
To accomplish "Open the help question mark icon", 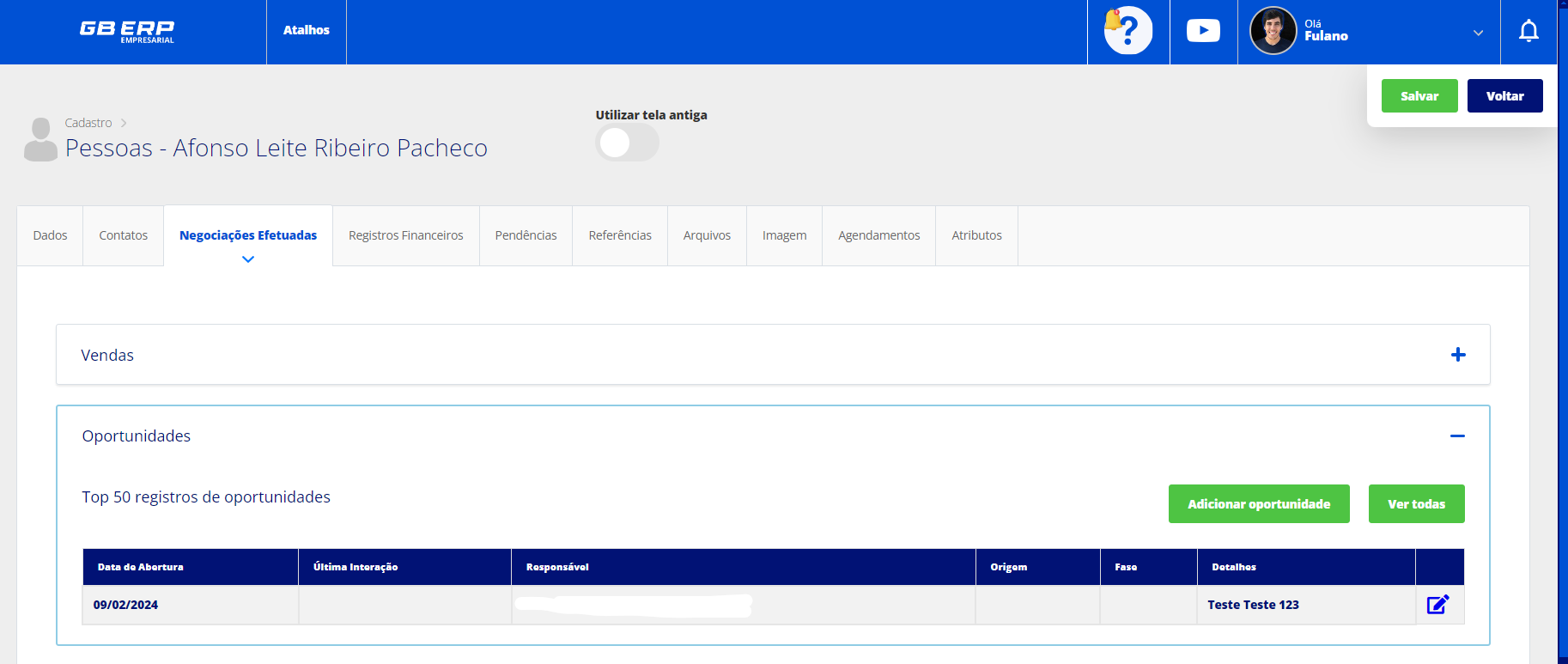I will 1128,31.
